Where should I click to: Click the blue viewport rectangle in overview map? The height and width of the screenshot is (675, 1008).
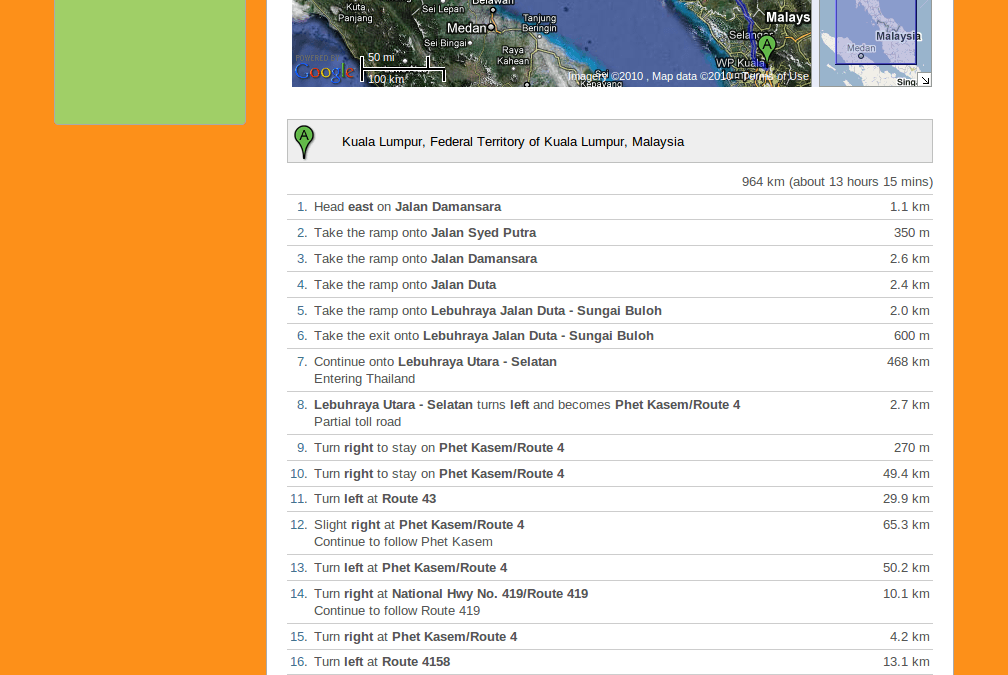(x=876, y=32)
